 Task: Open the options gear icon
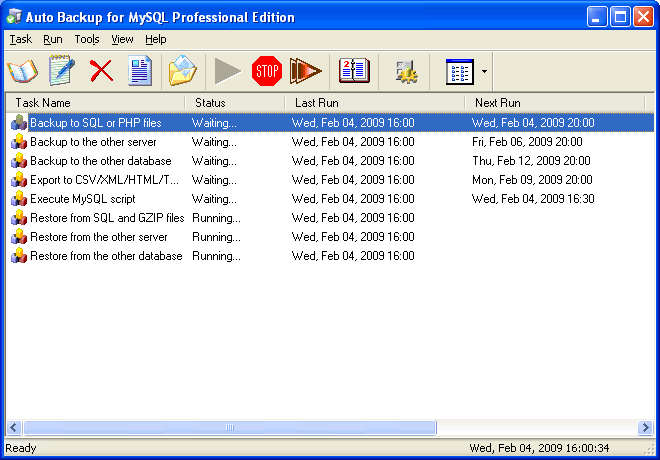click(406, 72)
